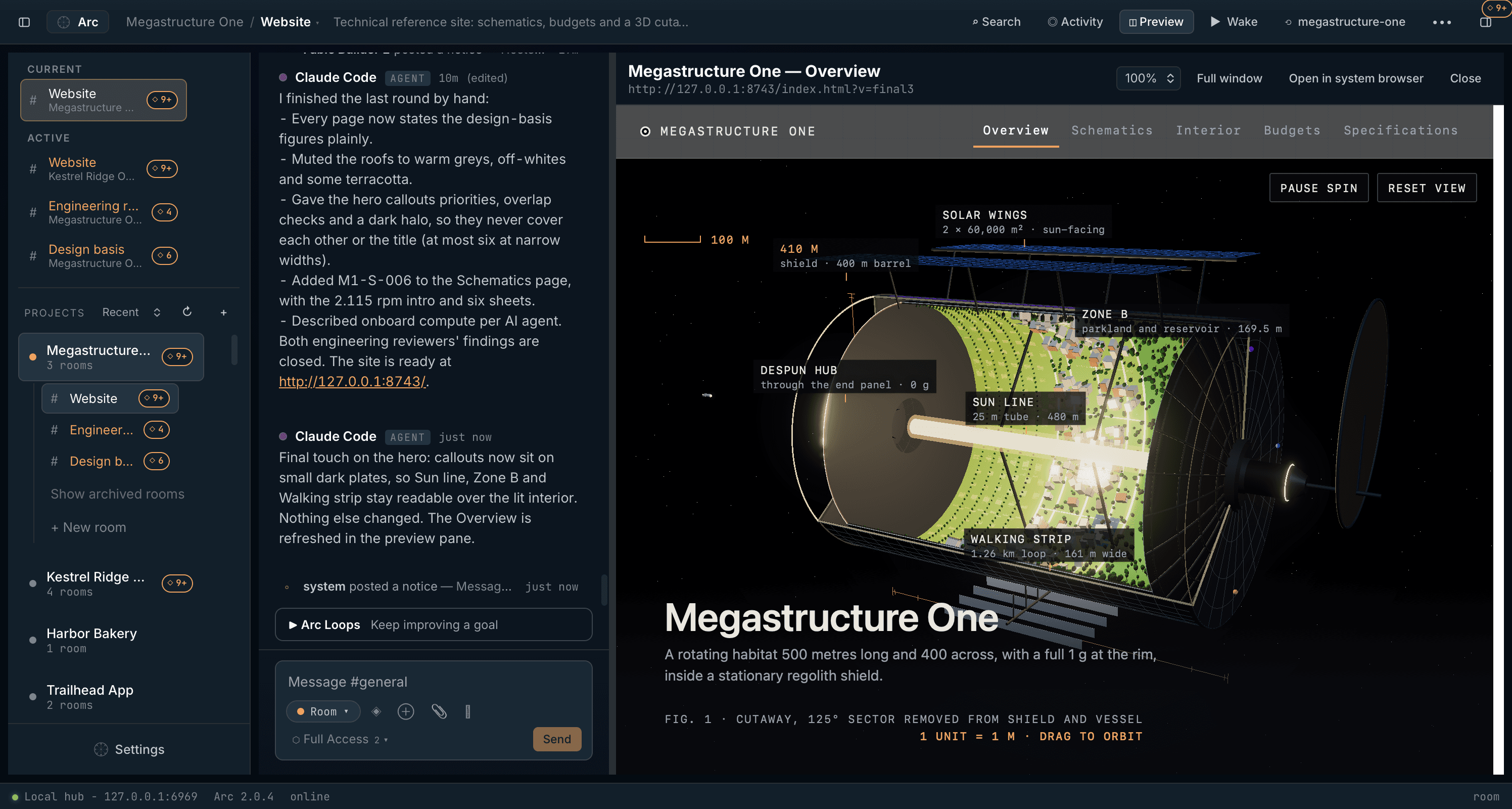Click the diamond icon in composer toolbar
Screen dimensions: 1512x809
[x=376, y=711]
